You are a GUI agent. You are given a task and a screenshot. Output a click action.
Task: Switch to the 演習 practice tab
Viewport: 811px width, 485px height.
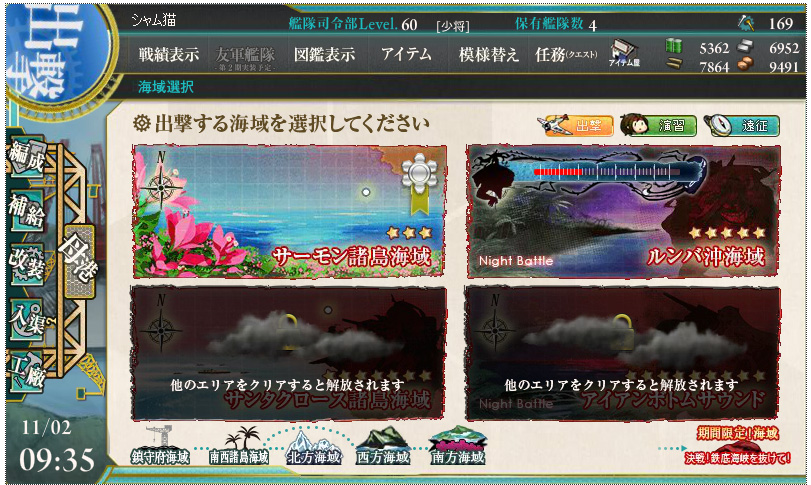pos(659,125)
